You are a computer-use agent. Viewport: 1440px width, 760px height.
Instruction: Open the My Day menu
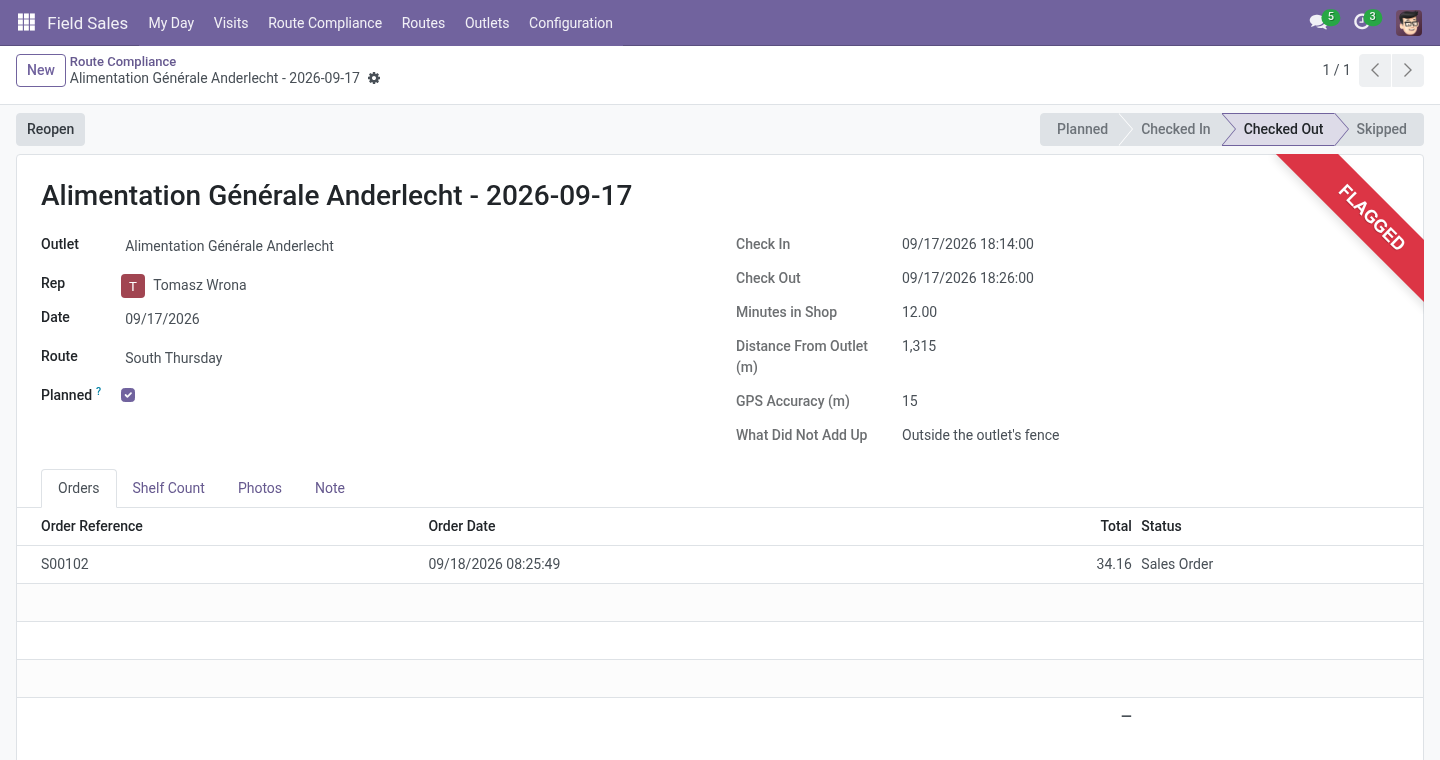171,22
